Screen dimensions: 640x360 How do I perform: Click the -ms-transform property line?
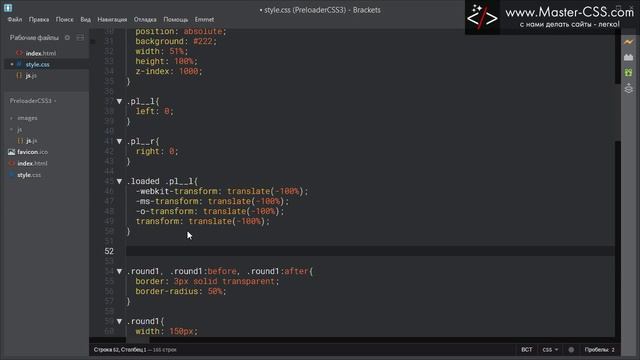212,201
